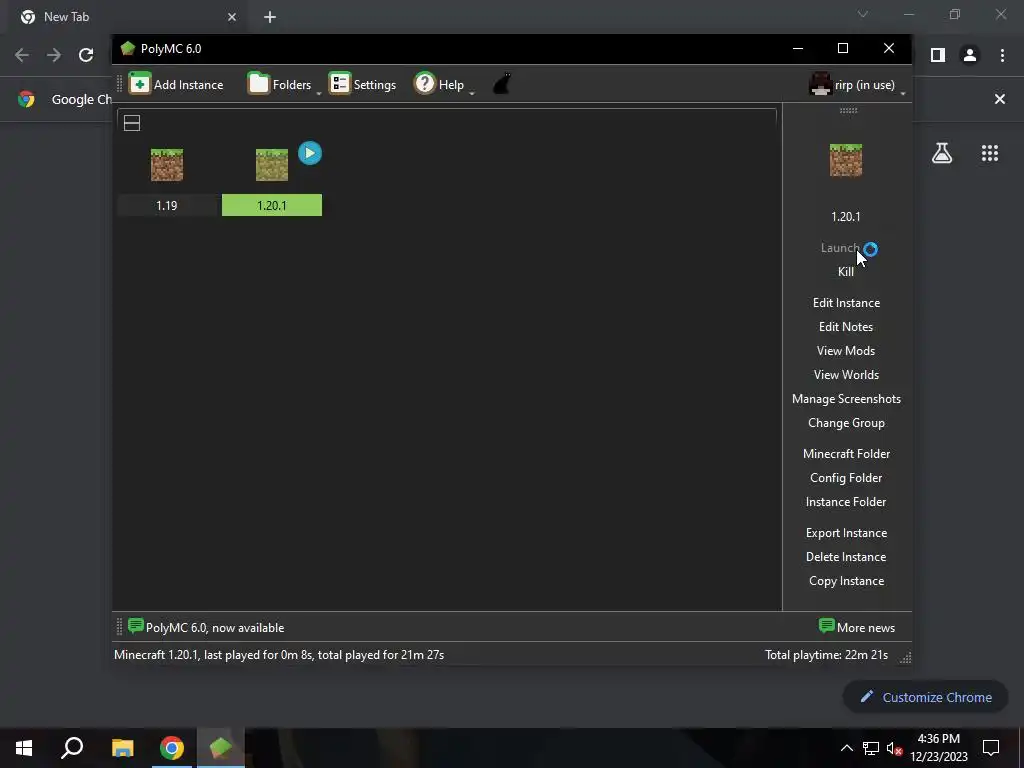
Task: Click the grass block icon in the side panel
Action: [x=846, y=160]
